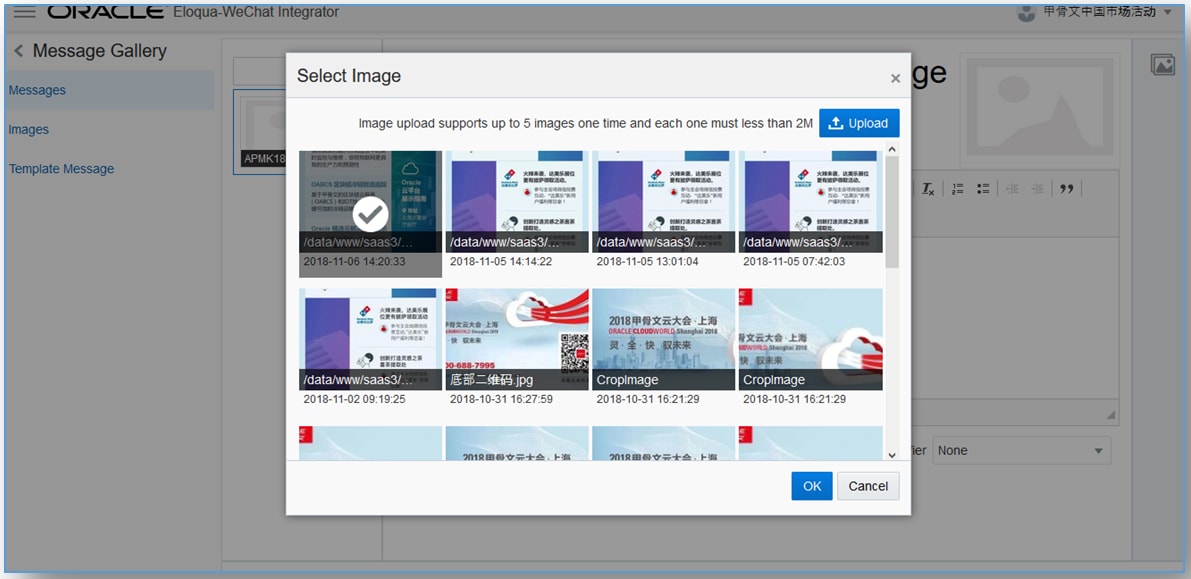This screenshot has height=579, width=1191.
Task: Select the image dated 2018-11-02 09:19:25
Action: [371, 339]
